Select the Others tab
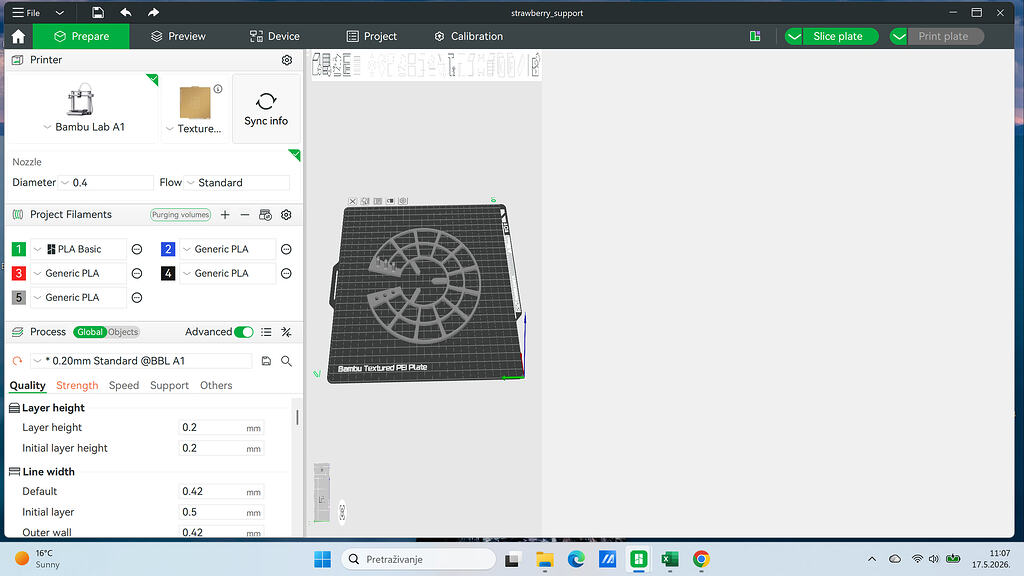Screen dimensions: 1024x576 tap(216, 385)
